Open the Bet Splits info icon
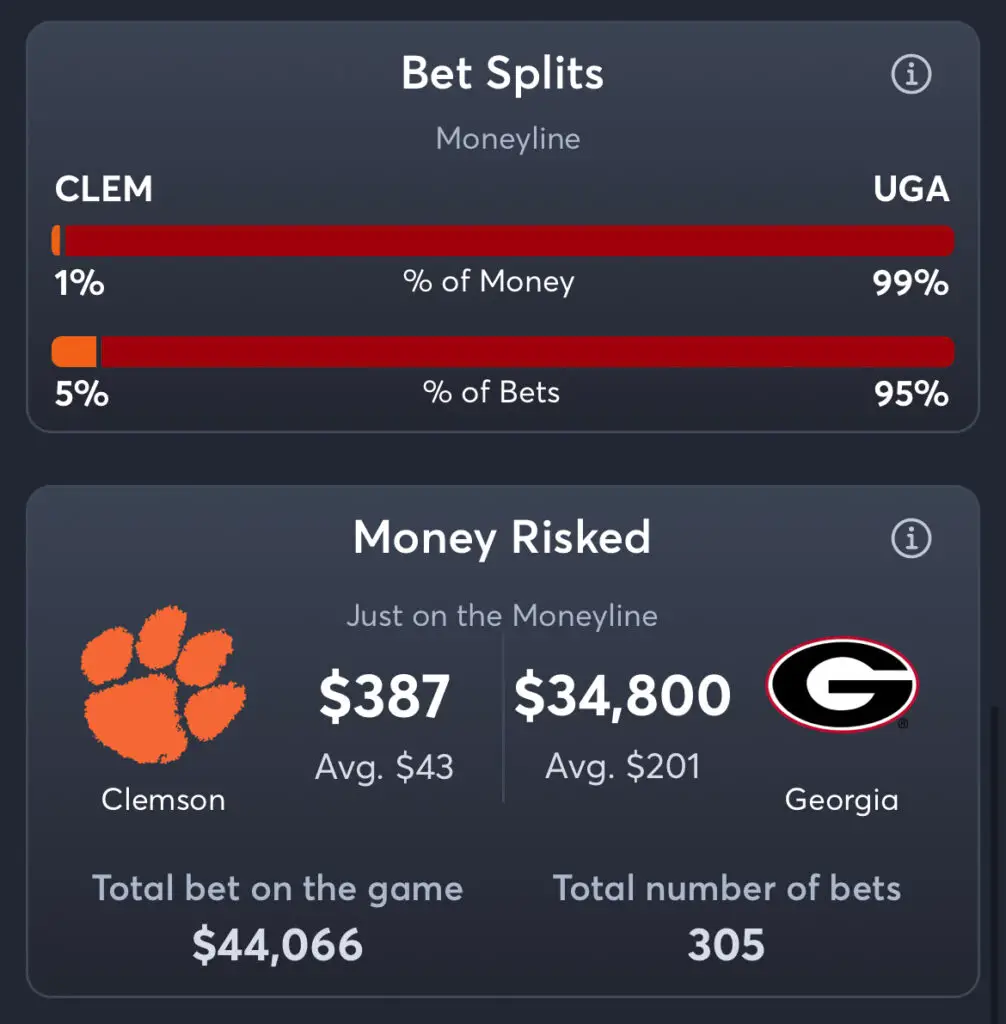This screenshot has width=1006, height=1024. tap(911, 74)
